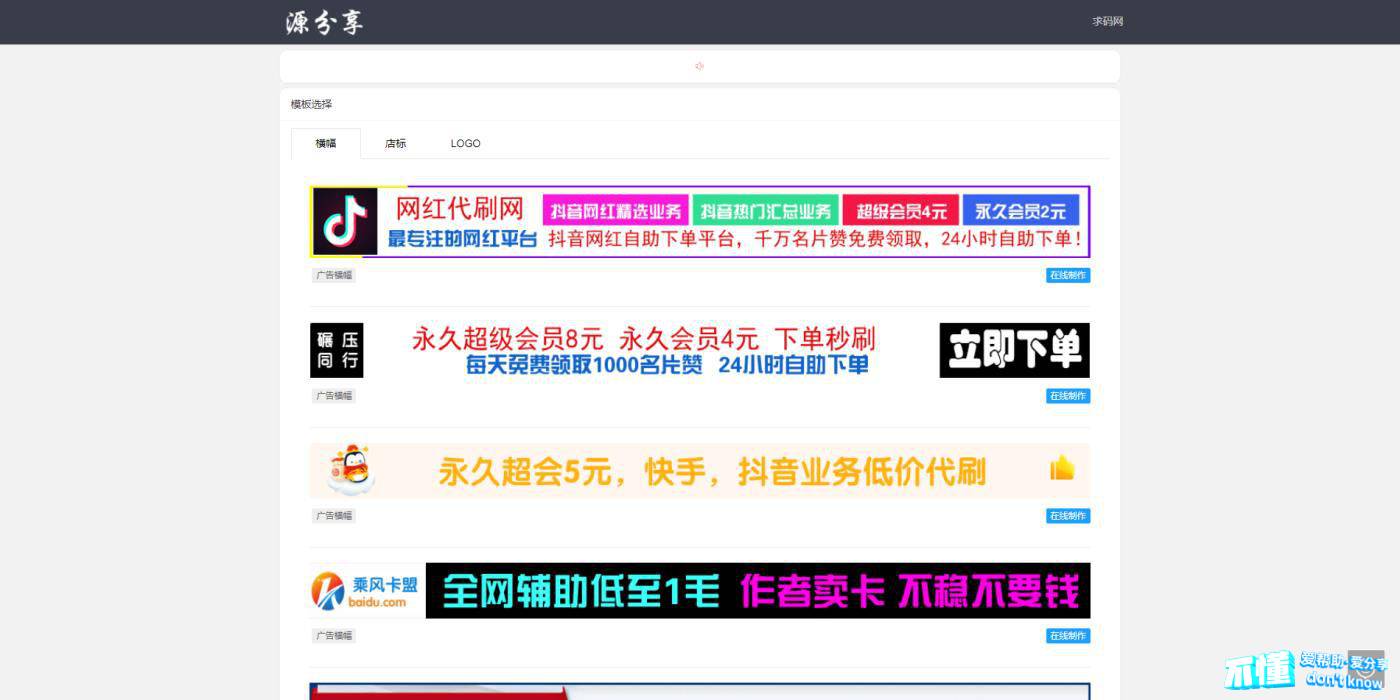
Task: Click 在线制作 under the 乘风卡盟 banner
Action: [x=1068, y=636]
